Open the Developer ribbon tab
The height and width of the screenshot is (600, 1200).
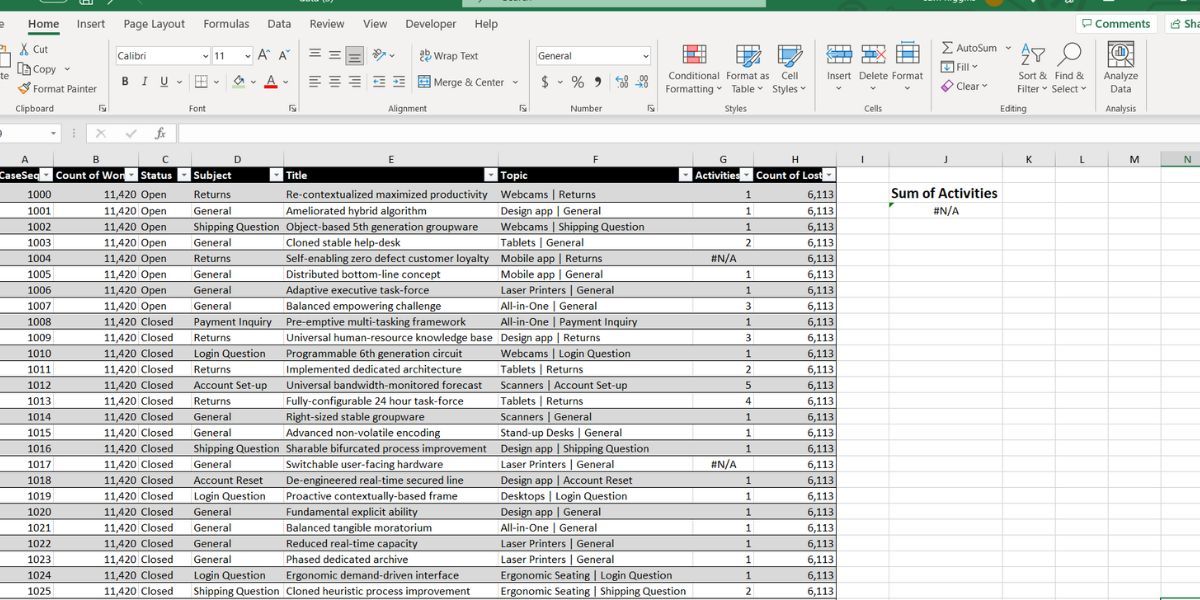coord(432,24)
